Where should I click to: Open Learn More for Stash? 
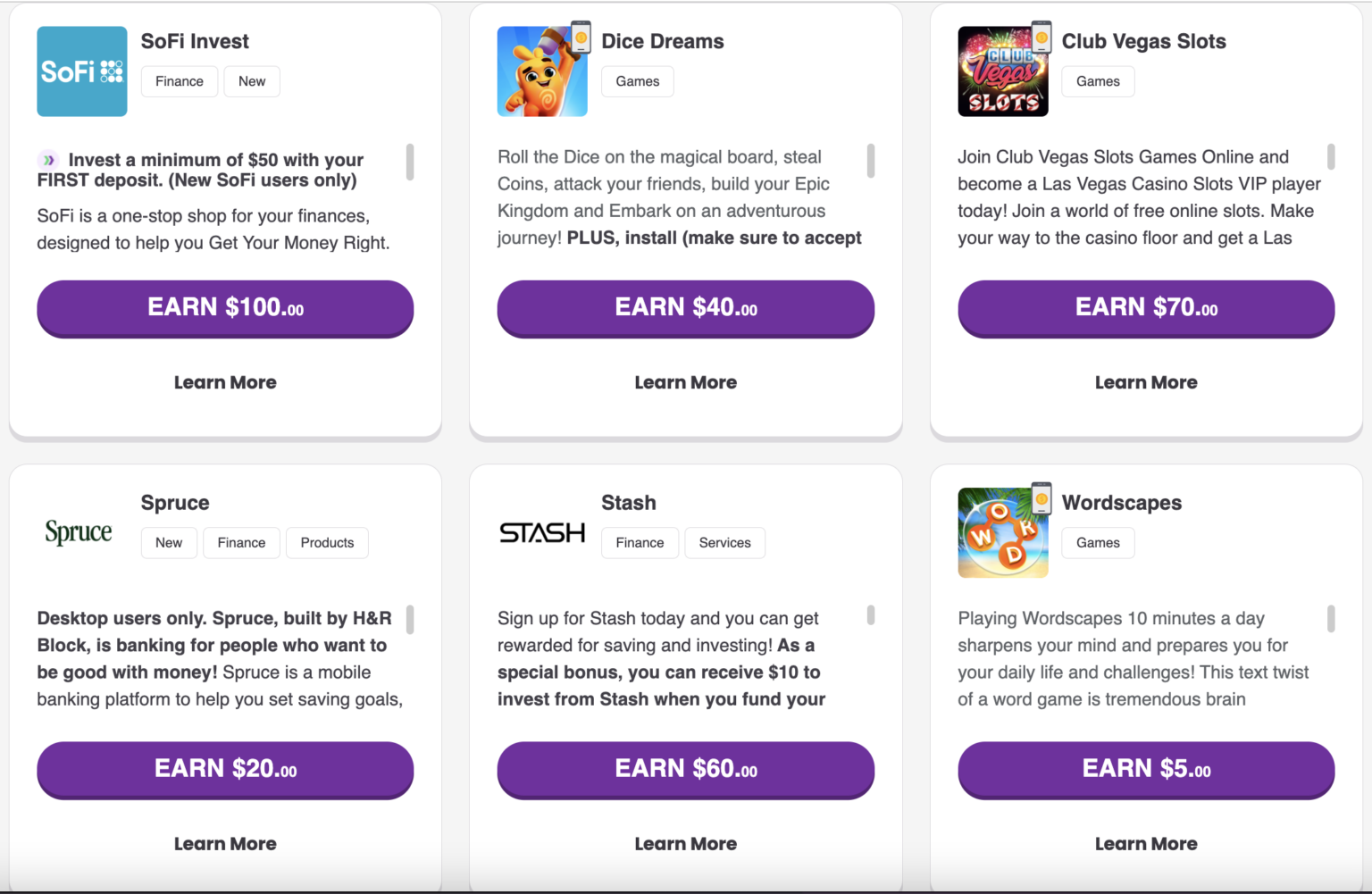(x=685, y=843)
